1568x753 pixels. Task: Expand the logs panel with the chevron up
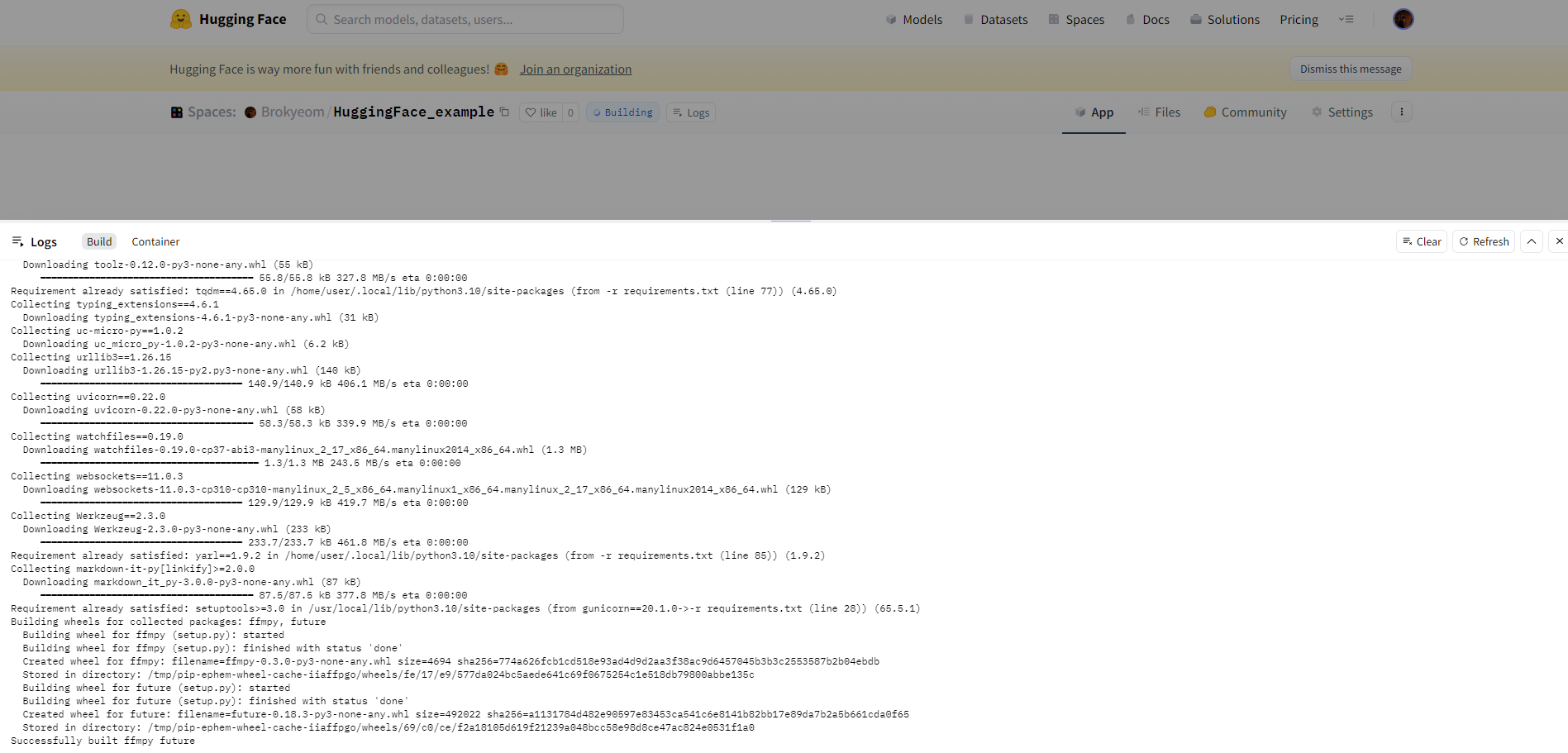(x=1532, y=241)
